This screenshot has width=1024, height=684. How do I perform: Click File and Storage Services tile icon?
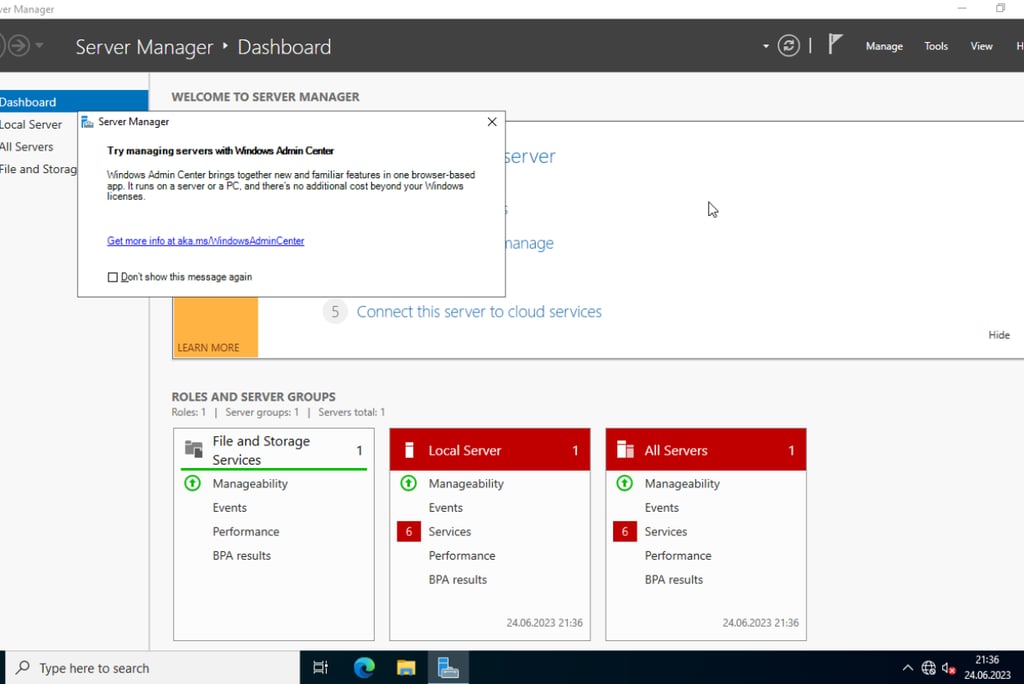click(x=193, y=449)
